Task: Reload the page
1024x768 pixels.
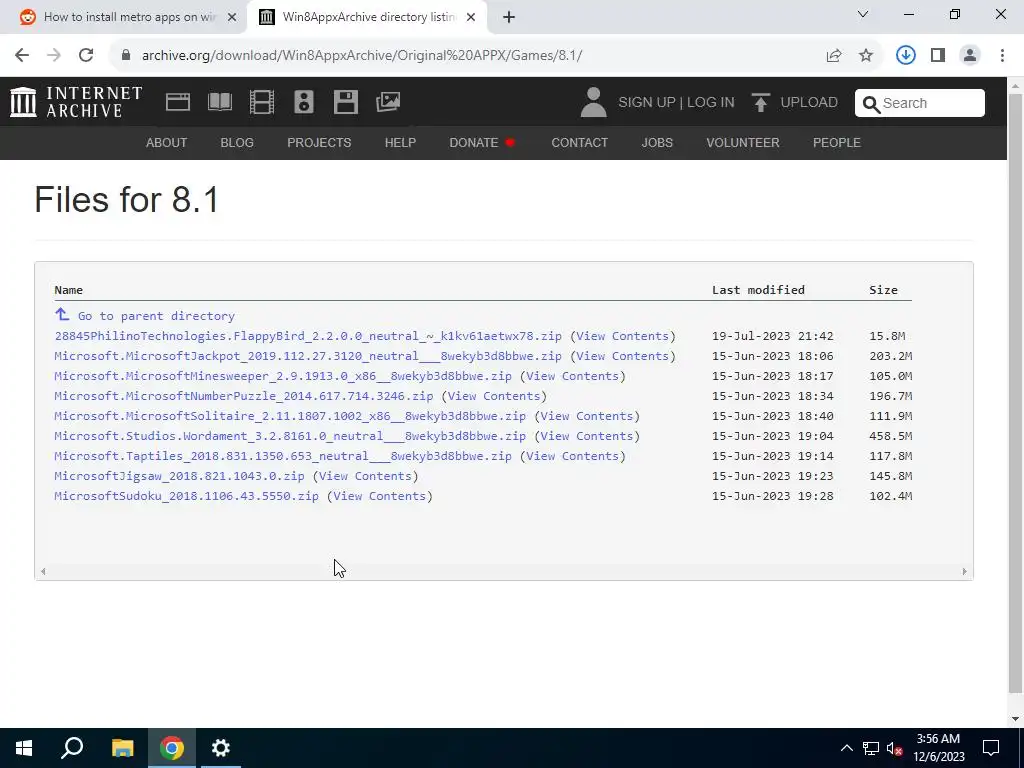Action: pos(86,55)
